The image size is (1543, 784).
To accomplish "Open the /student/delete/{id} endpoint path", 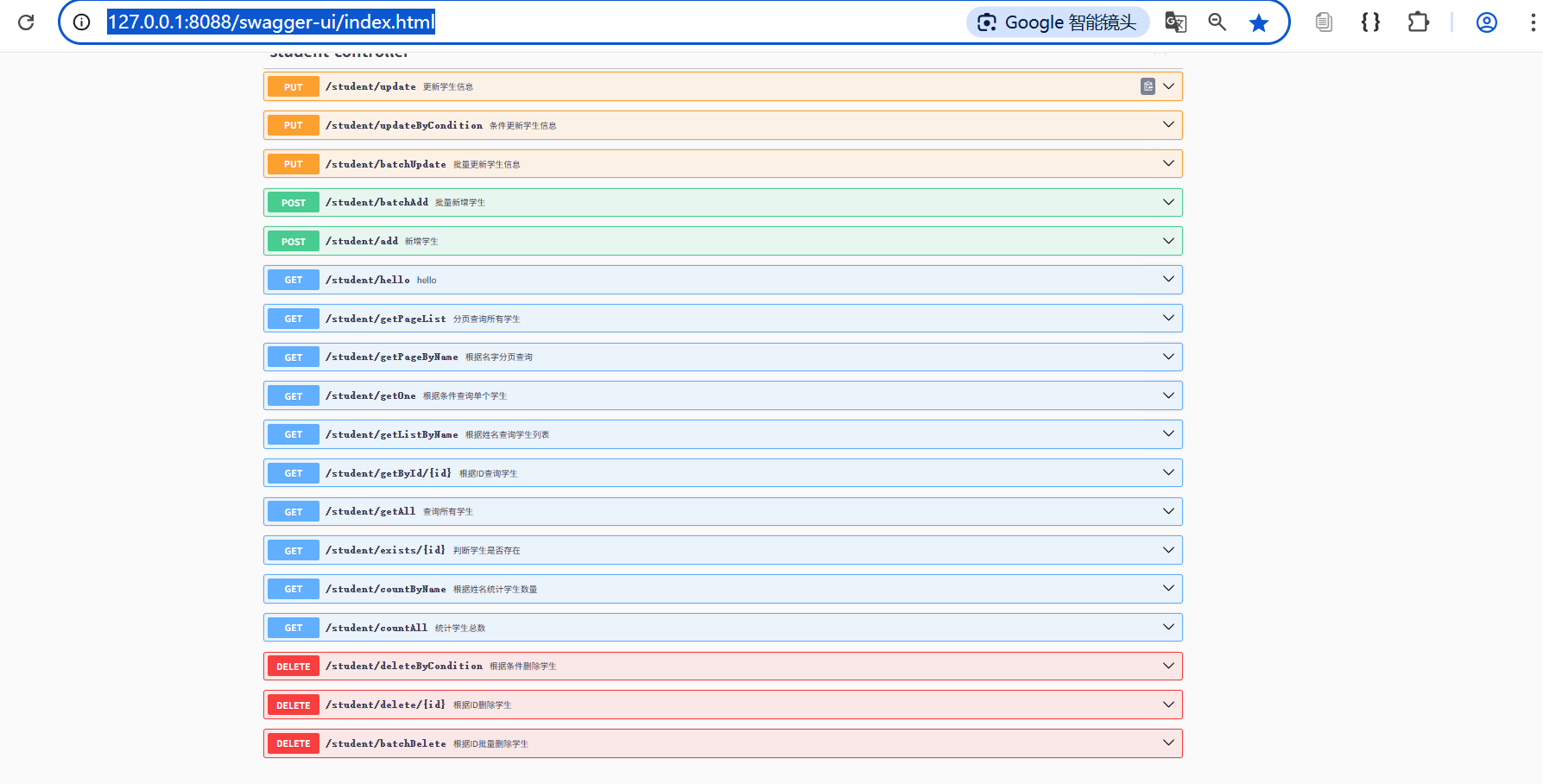I will coord(386,705).
